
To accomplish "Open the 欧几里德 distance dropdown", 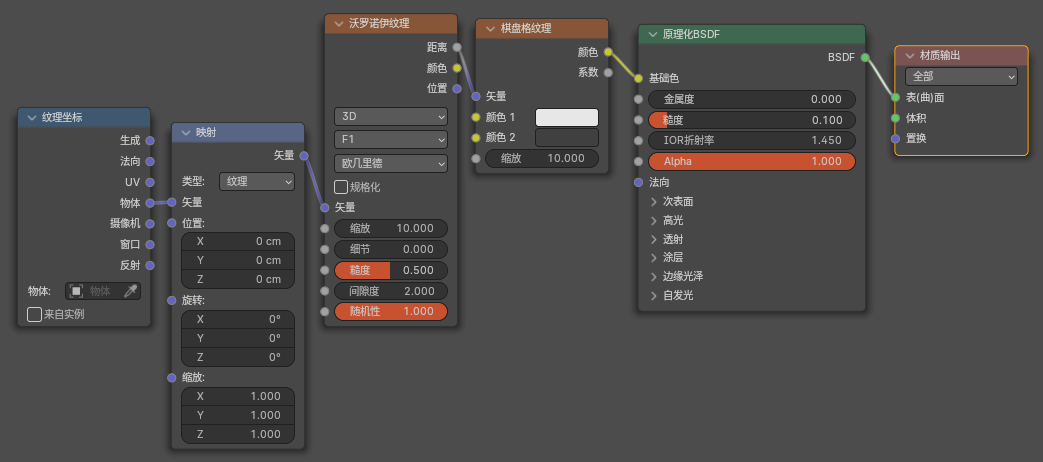I will (391, 163).
